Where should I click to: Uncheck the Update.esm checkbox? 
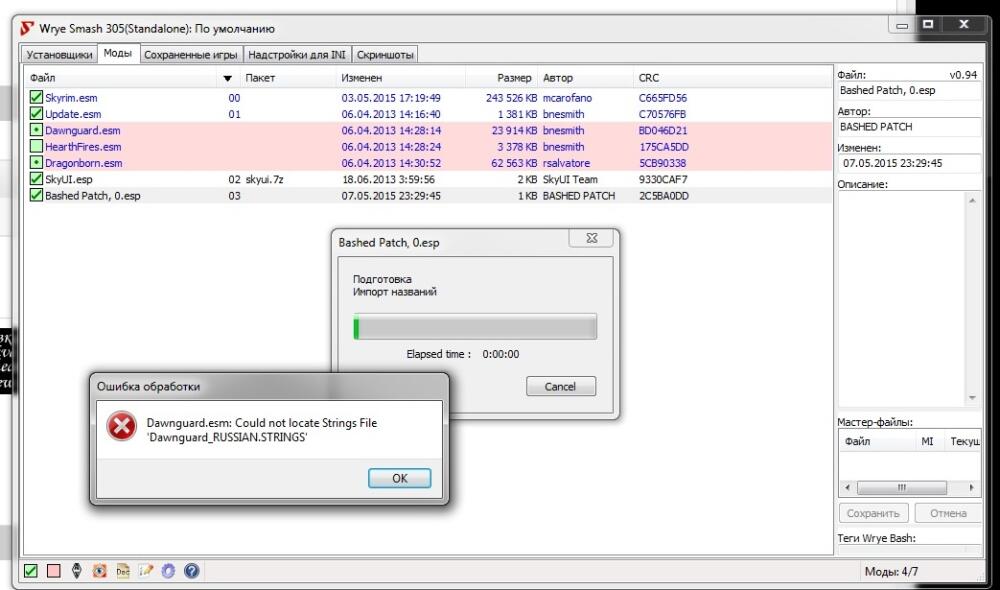pyautogui.click(x=36, y=114)
